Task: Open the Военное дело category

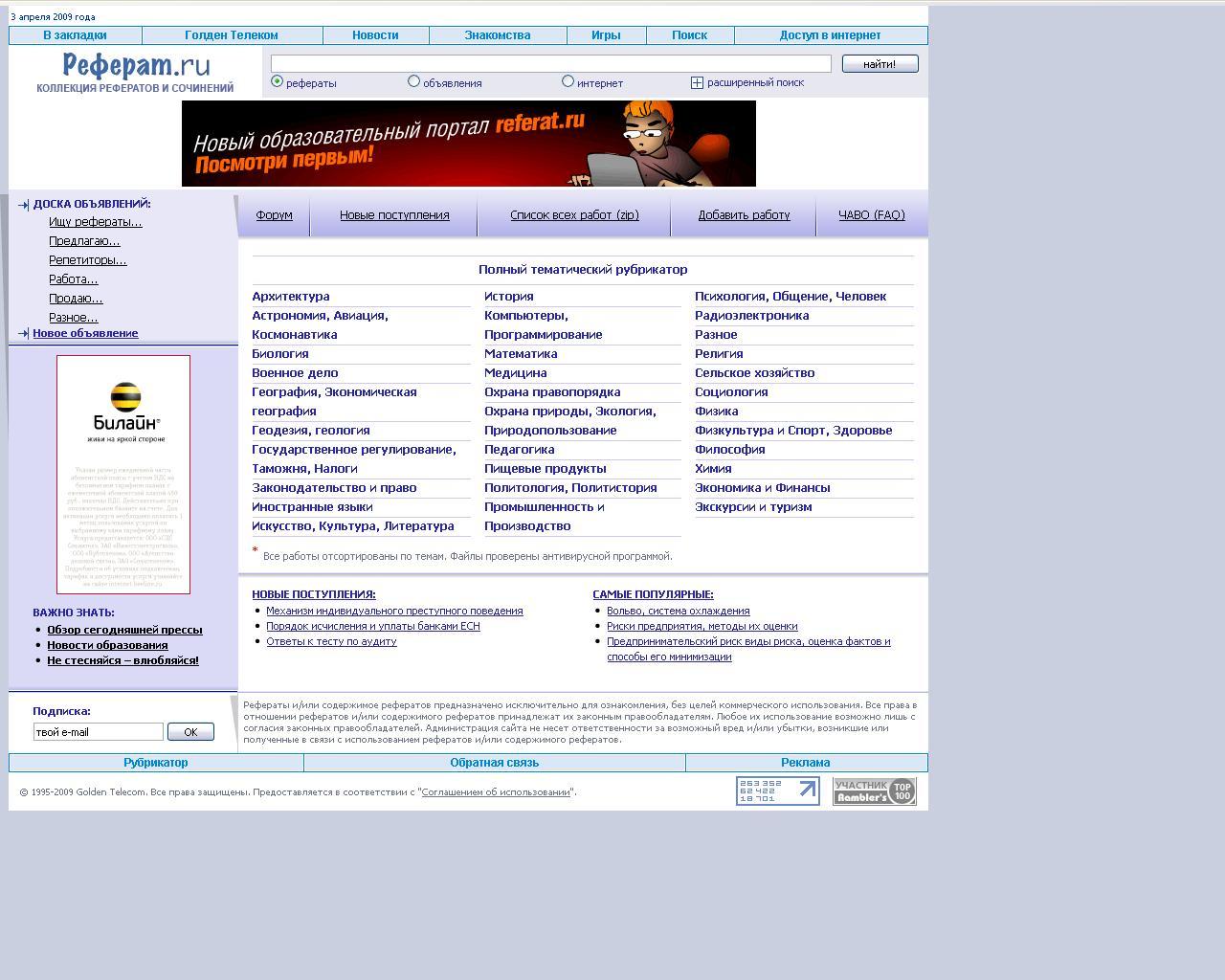Action: [295, 373]
